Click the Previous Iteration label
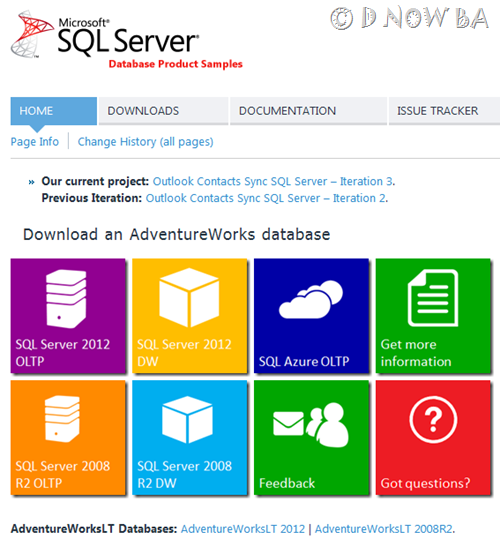Screen dimensions: 500x539 (x=92, y=198)
